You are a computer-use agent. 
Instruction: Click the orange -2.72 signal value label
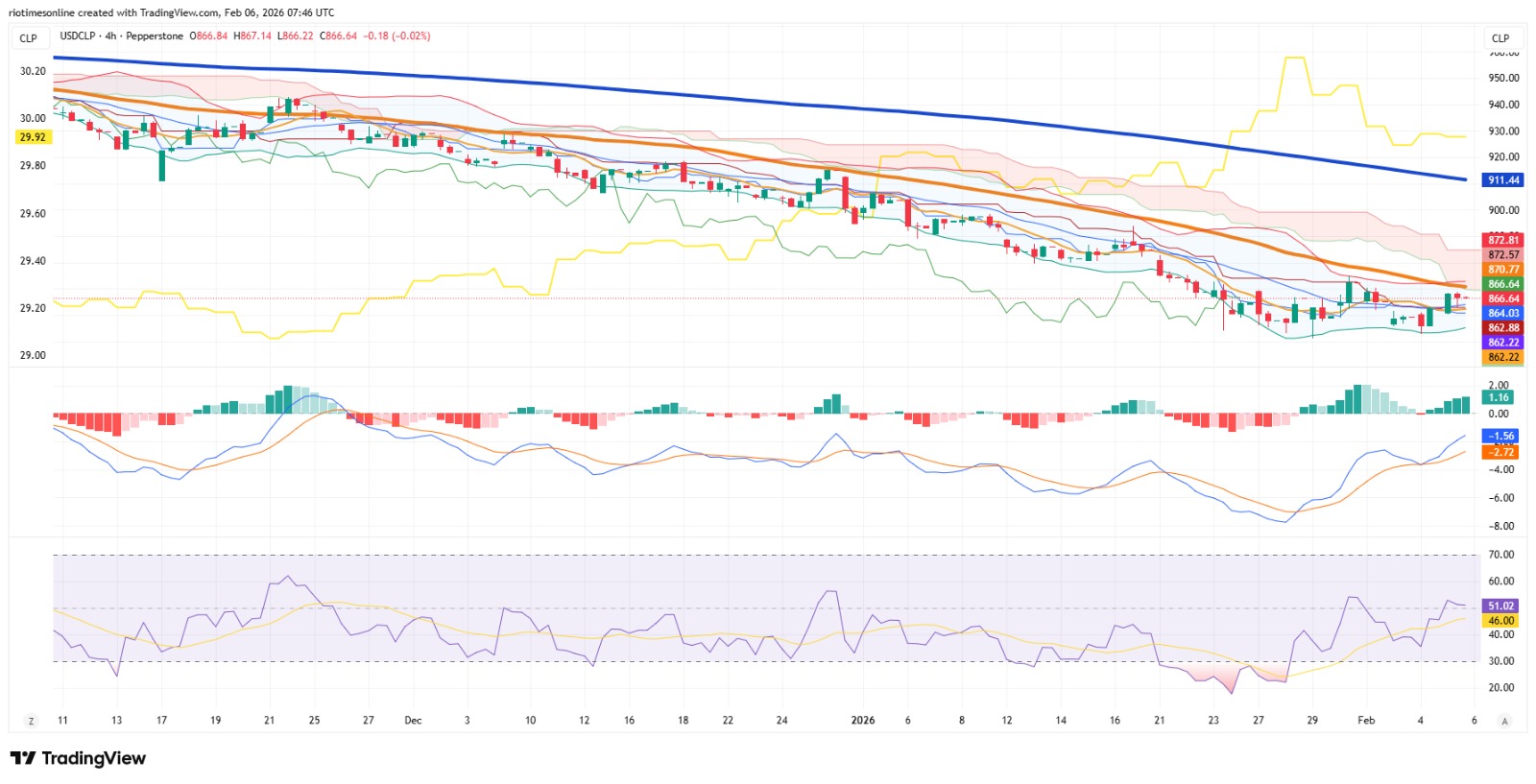pyautogui.click(x=1501, y=451)
